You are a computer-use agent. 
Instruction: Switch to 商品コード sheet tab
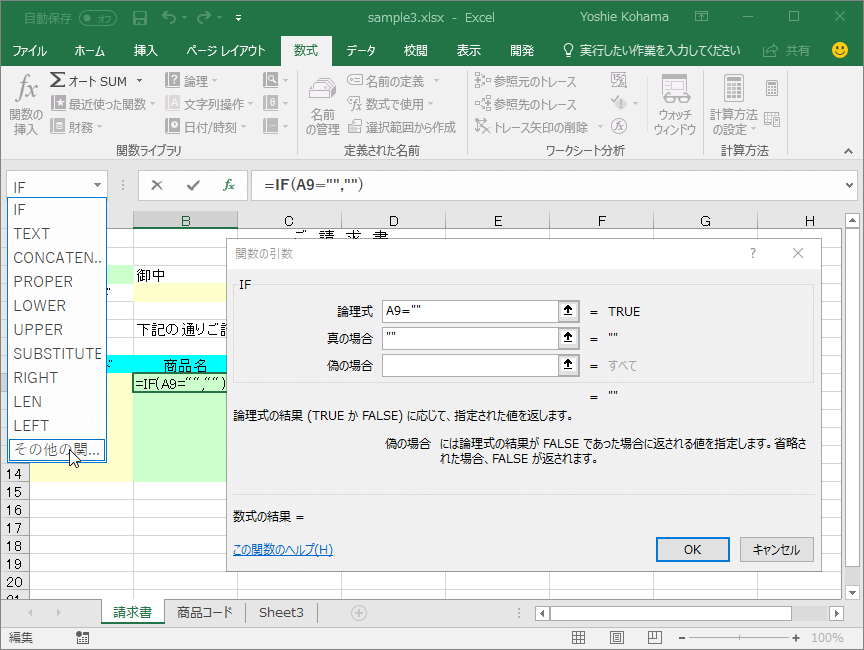pos(204,613)
